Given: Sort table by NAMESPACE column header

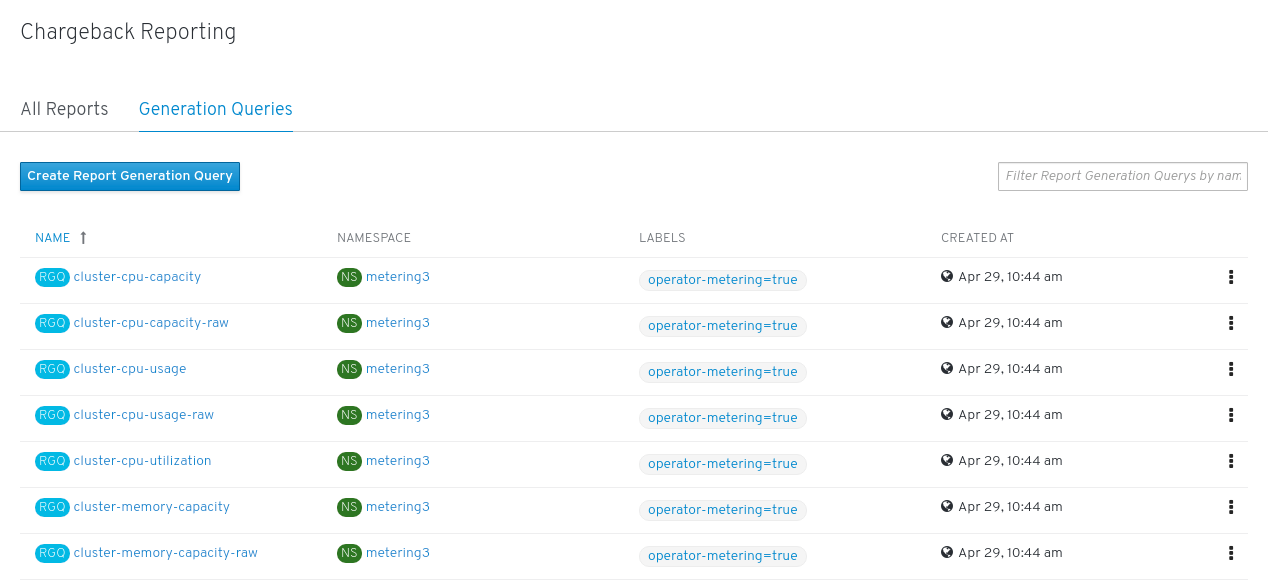Looking at the screenshot, I should 374,238.
